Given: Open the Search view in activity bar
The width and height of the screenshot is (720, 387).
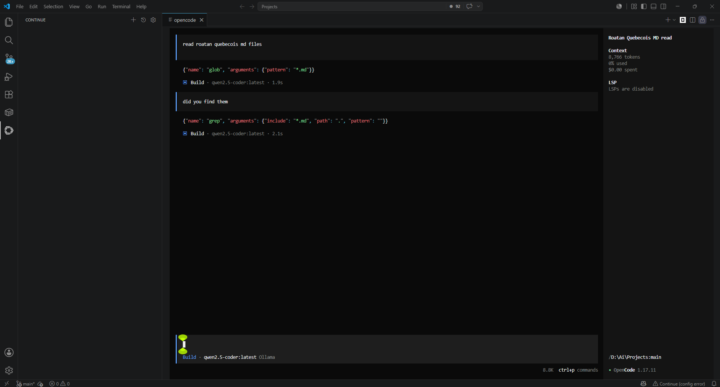Looking at the screenshot, I should click(9, 40).
